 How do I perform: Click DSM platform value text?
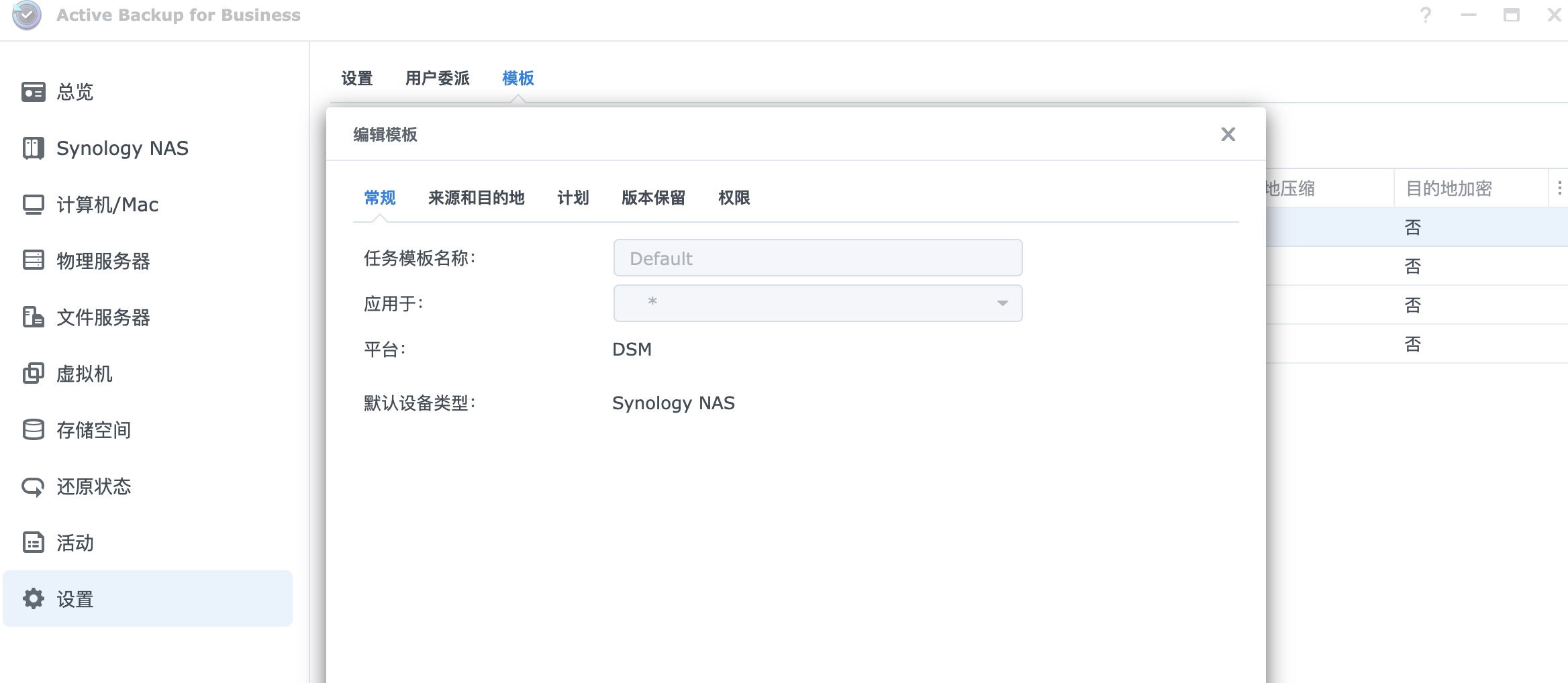click(x=632, y=350)
